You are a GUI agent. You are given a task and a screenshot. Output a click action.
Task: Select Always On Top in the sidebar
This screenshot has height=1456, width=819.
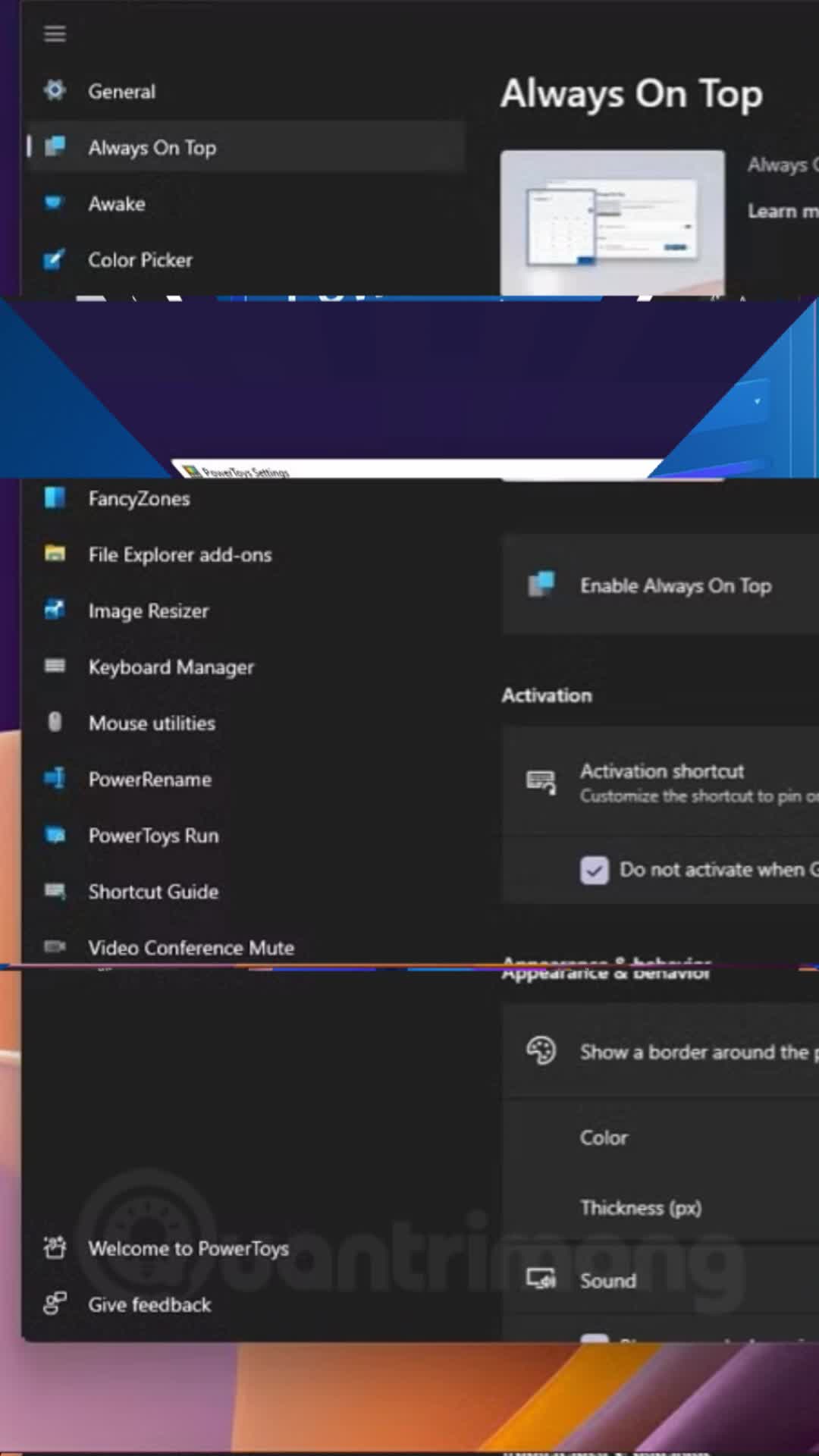[245, 147]
